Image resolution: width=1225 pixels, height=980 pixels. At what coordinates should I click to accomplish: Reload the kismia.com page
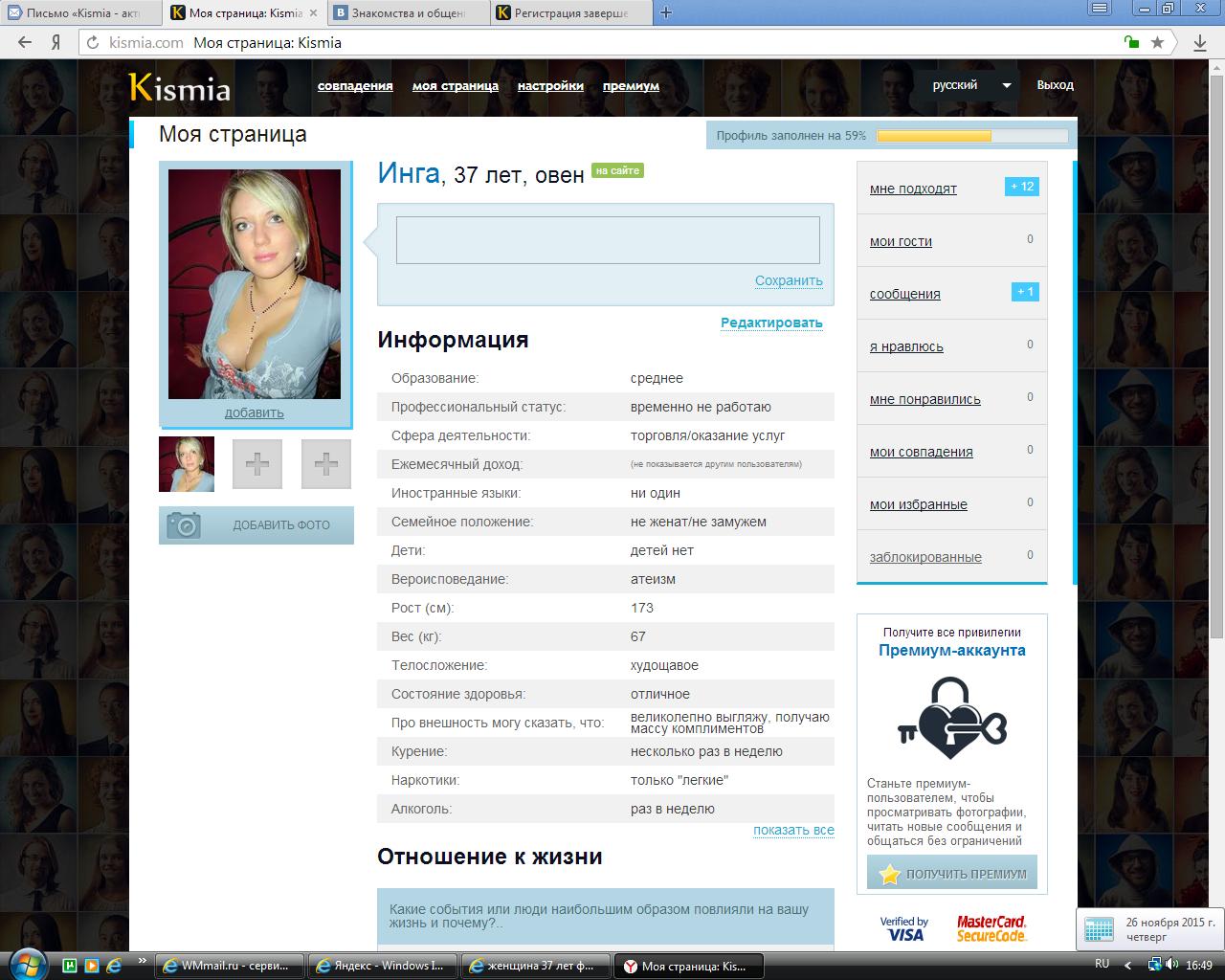tap(93, 42)
